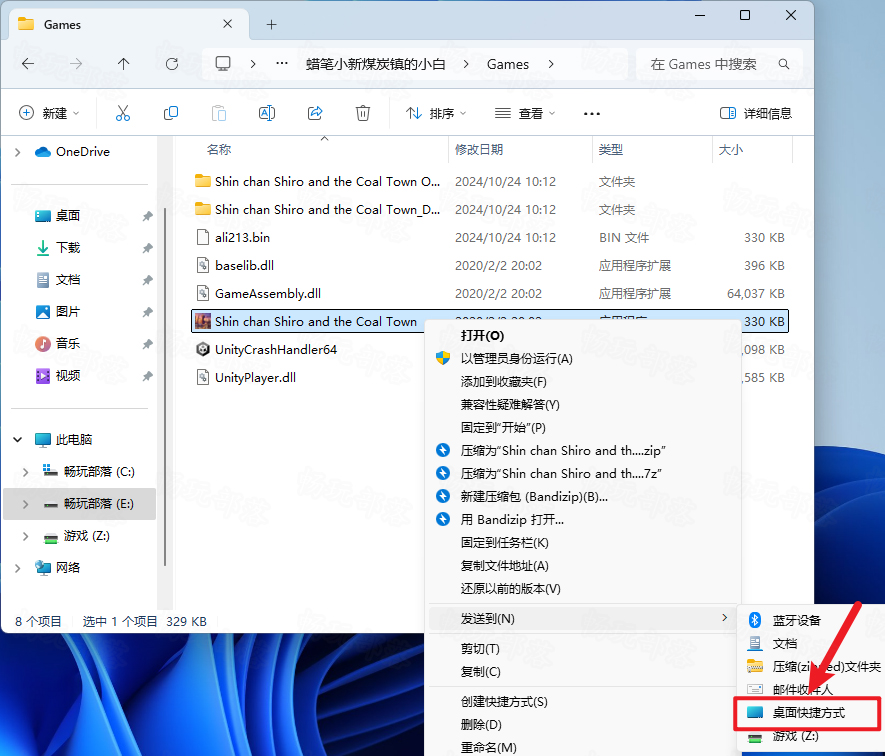The width and height of the screenshot is (885, 756).
Task: Click the ellipsis in address breadcrumb
Action: 282,64
